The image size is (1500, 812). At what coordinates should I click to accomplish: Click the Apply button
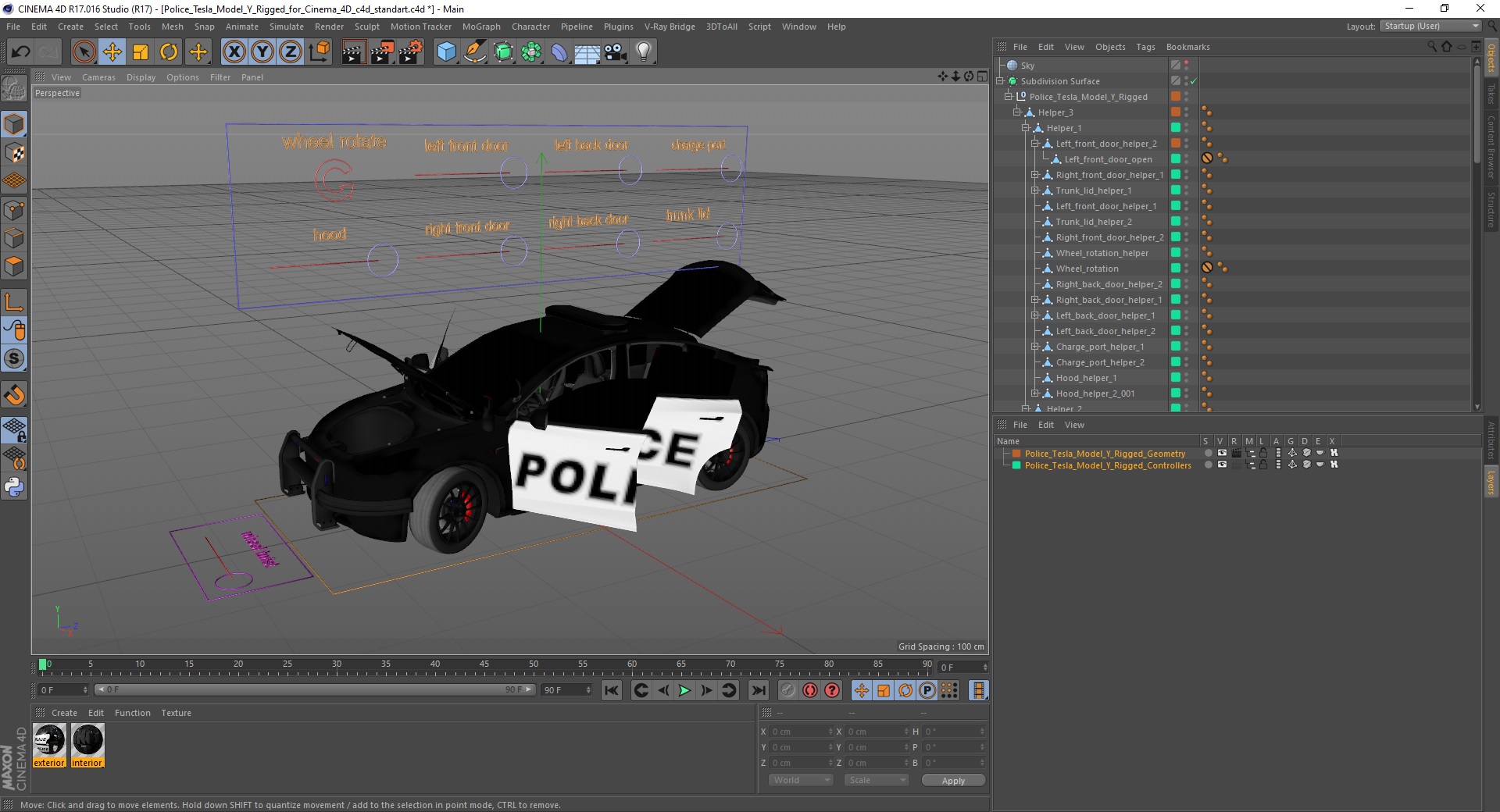(x=953, y=780)
